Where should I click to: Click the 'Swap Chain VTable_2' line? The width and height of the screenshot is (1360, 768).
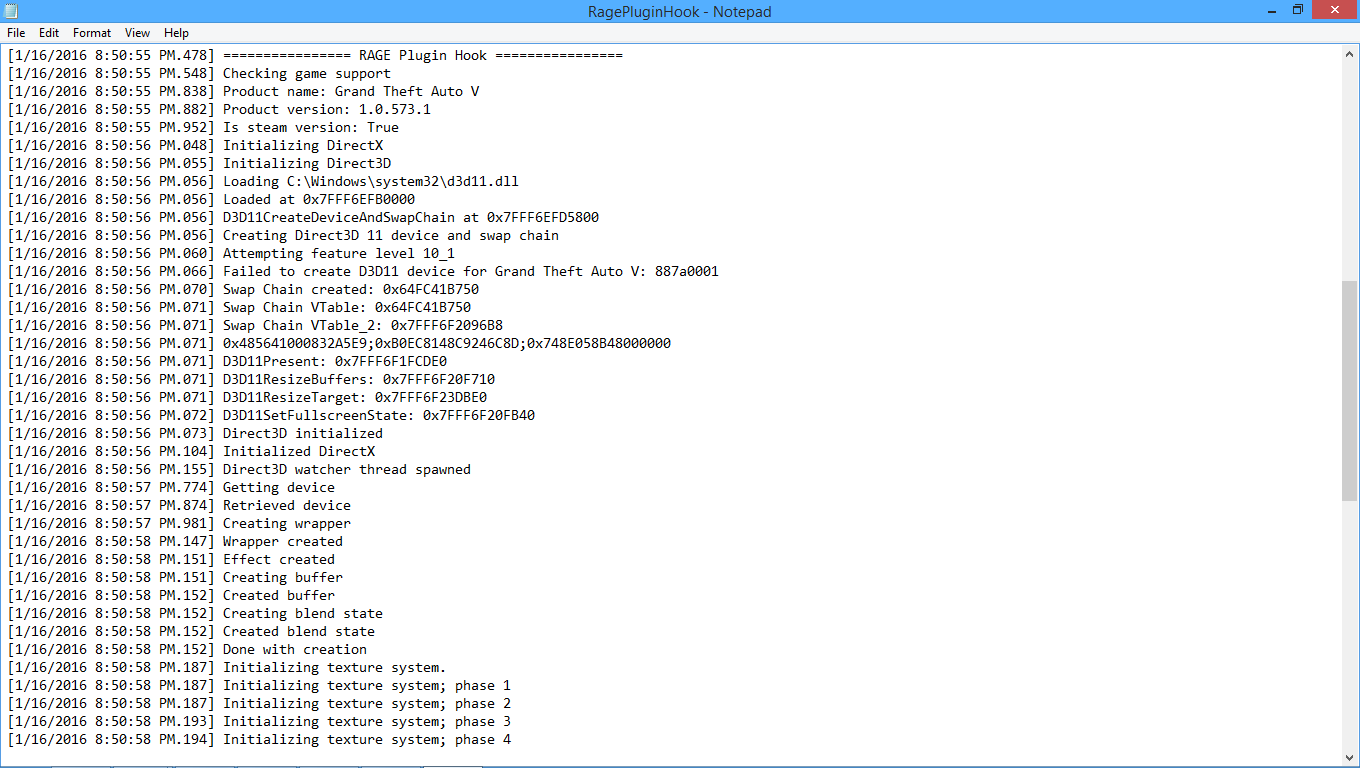click(255, 325)
